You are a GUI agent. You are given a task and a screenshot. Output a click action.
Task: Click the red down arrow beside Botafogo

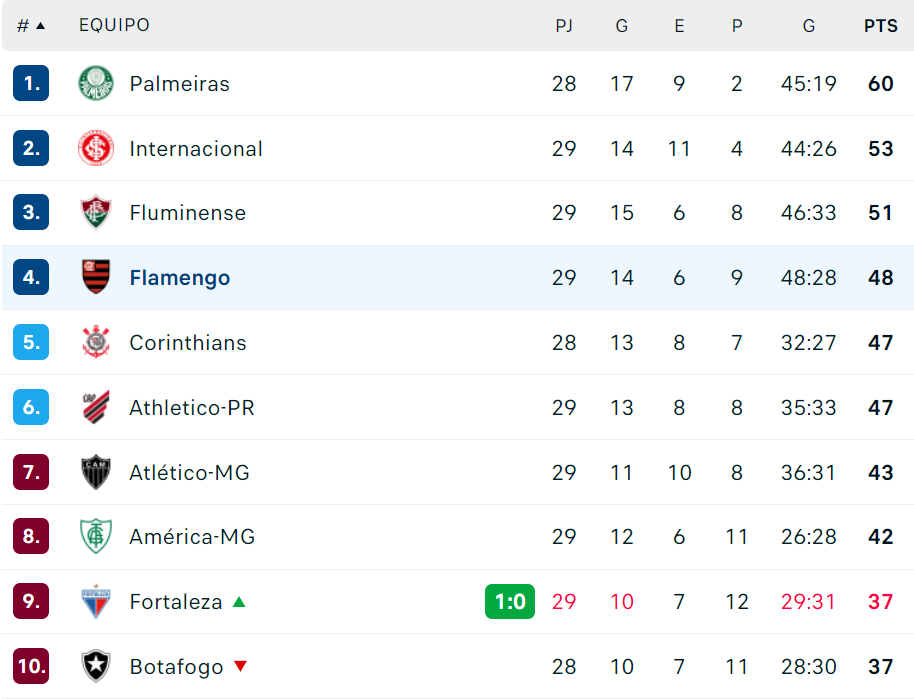(x=240, y=666)
